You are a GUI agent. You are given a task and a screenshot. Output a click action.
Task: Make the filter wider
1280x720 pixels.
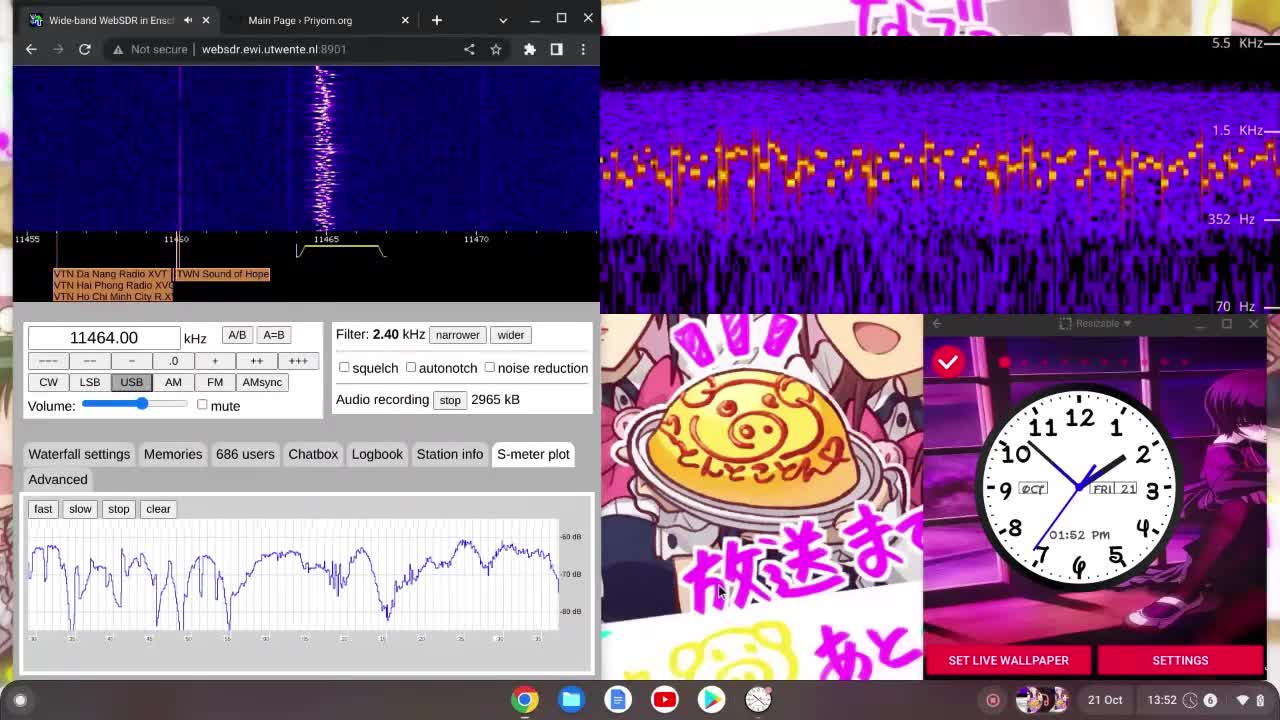pos(510,335)
